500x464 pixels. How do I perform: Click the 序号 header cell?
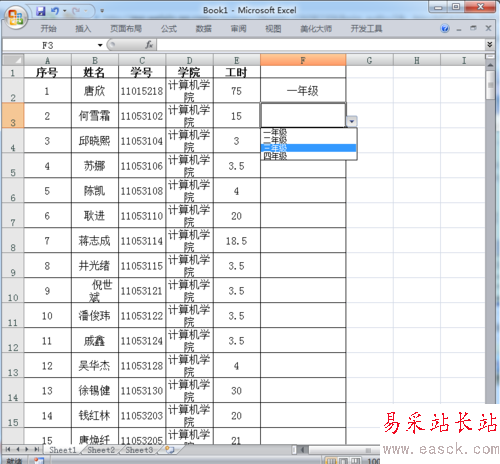[47, 72]
